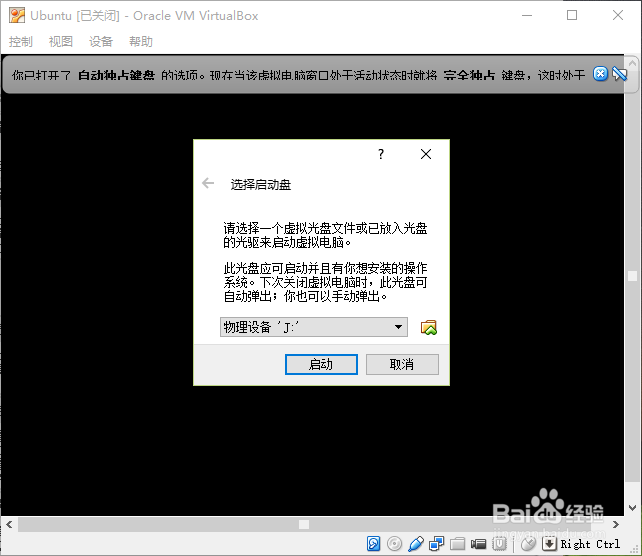Click the vertical scrollbar down arrow

point(633,508)
